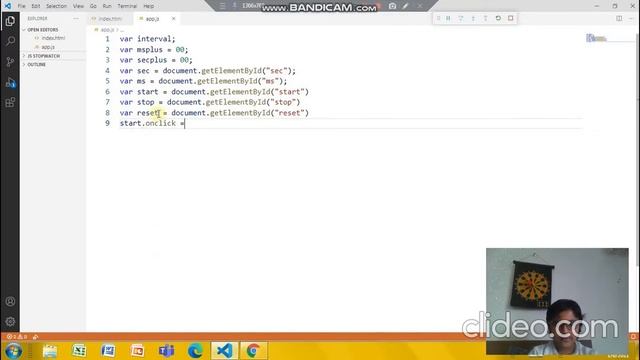The height and width of the screenshot is (360, 640).
Task: Select the app.js editor tab
Action: 153,19
